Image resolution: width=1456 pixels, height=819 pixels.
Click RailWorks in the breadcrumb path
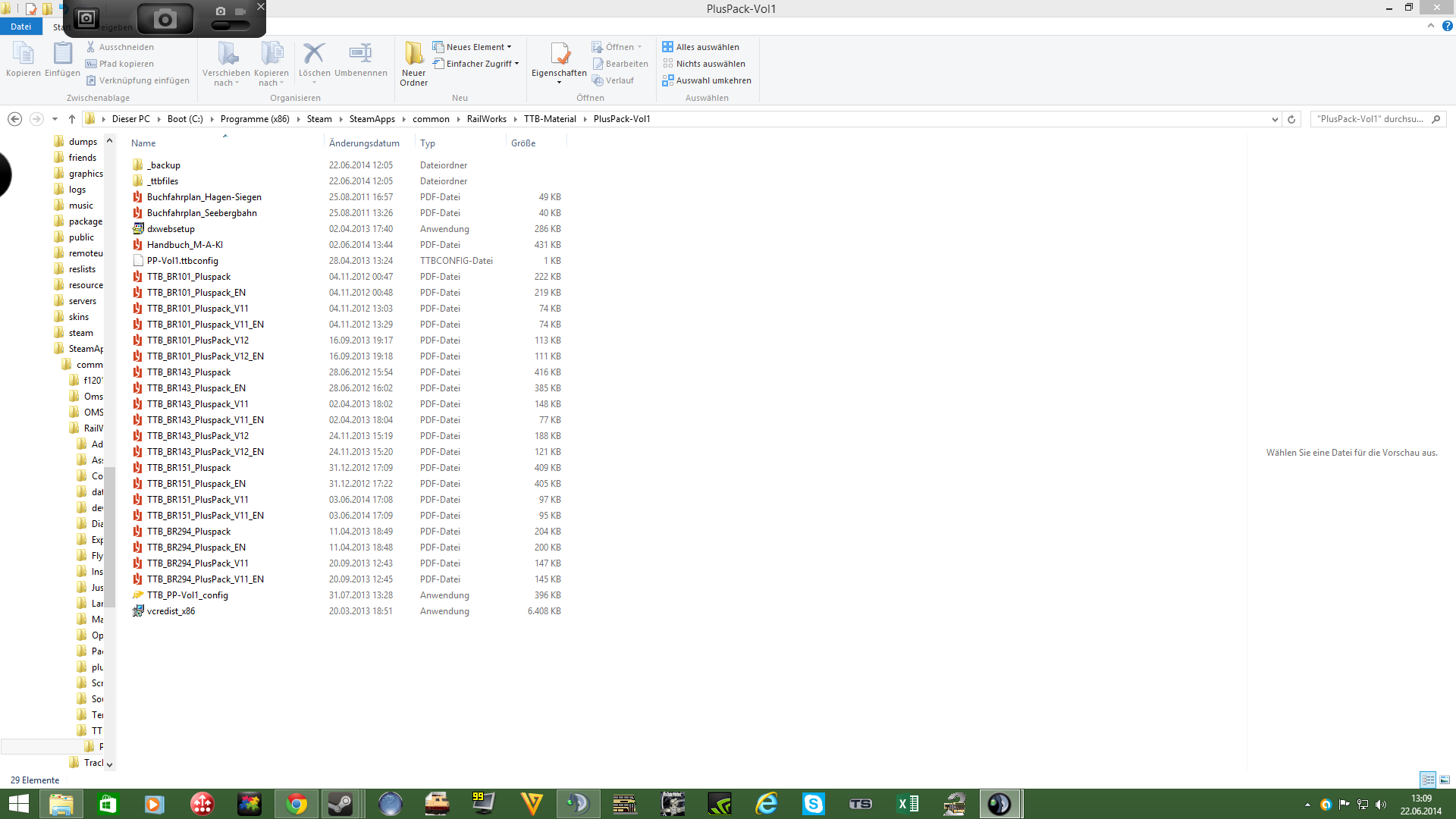486,119
